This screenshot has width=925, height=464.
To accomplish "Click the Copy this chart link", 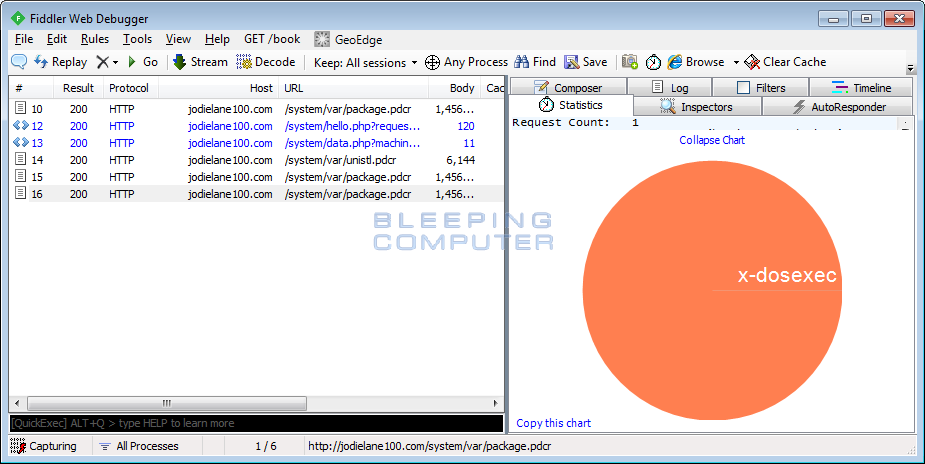I will (553, 423).
